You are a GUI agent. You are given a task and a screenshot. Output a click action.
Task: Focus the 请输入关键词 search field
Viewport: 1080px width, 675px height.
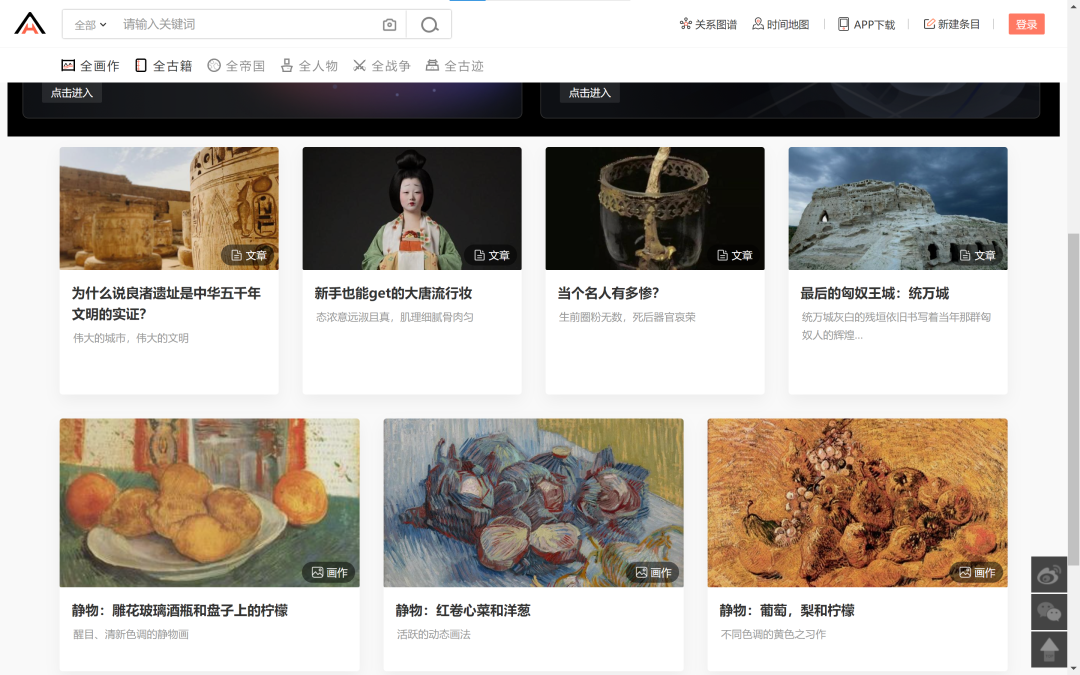click(x=247, y=24)
